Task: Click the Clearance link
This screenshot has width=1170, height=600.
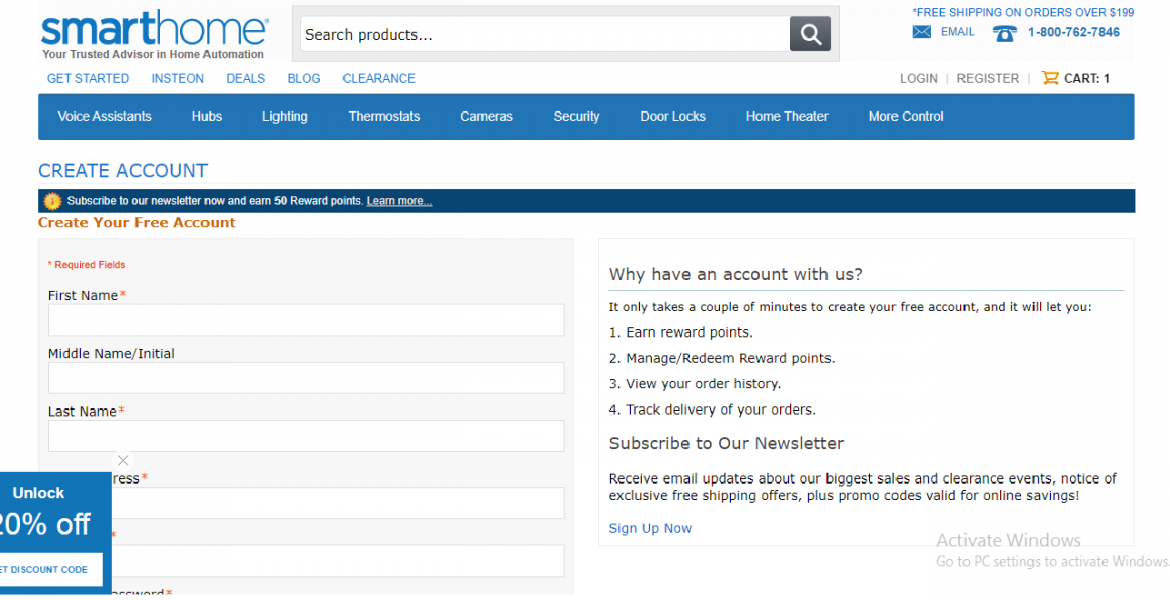Action: pyautogui.click(x=379, y=78)
